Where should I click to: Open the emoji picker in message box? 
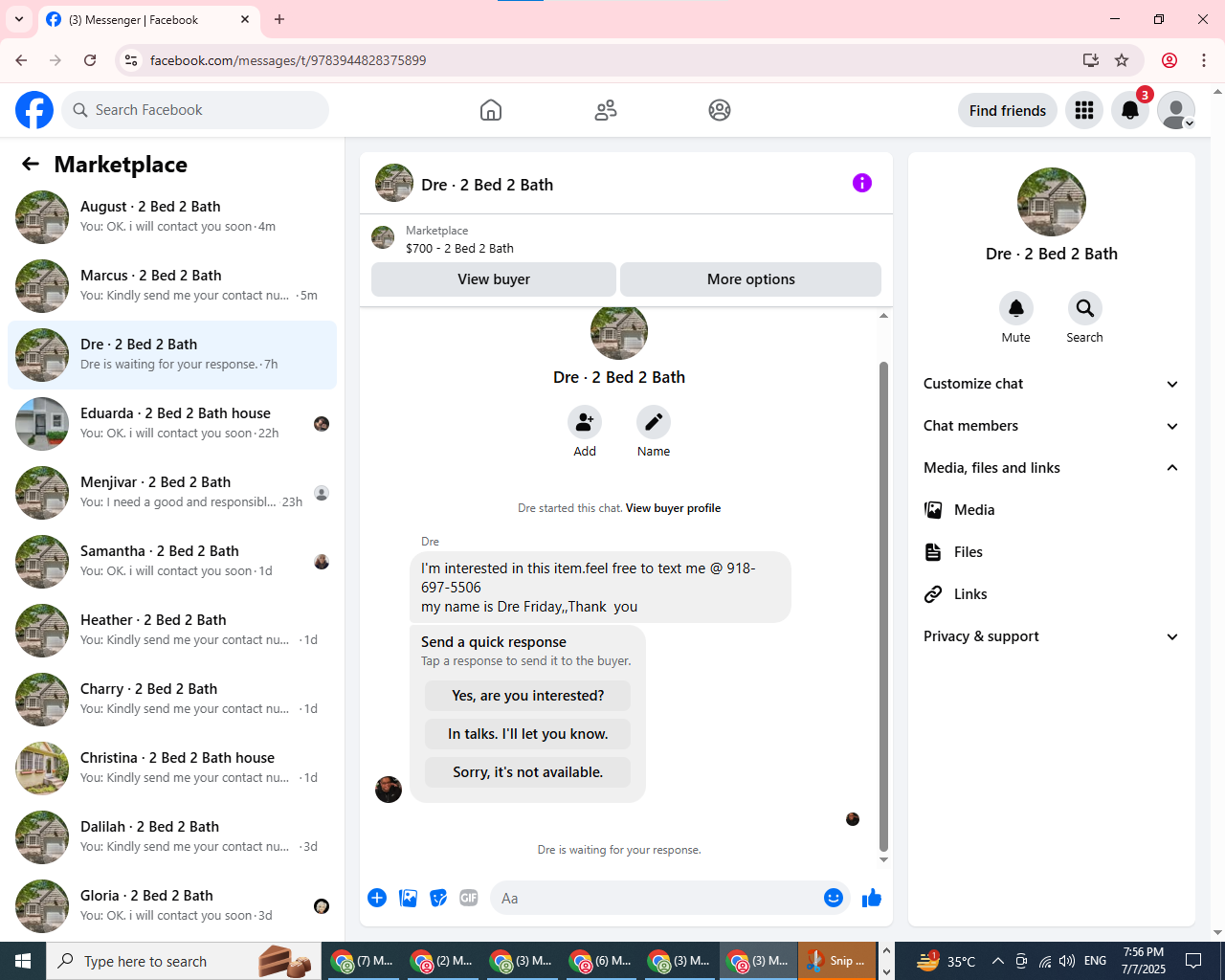[x=834, y=898]
